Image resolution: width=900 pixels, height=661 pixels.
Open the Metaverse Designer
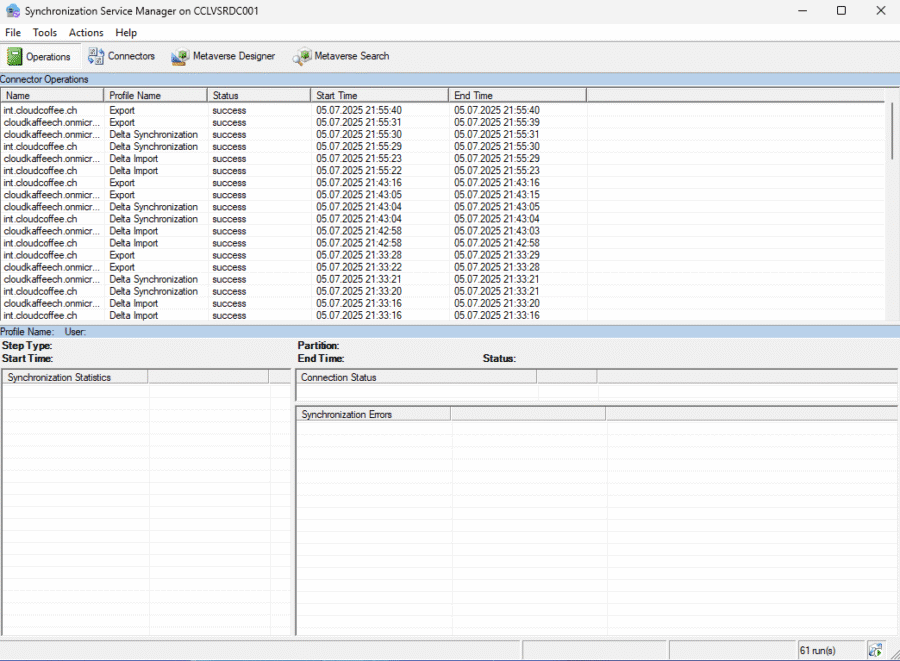(x=223, y=56)
